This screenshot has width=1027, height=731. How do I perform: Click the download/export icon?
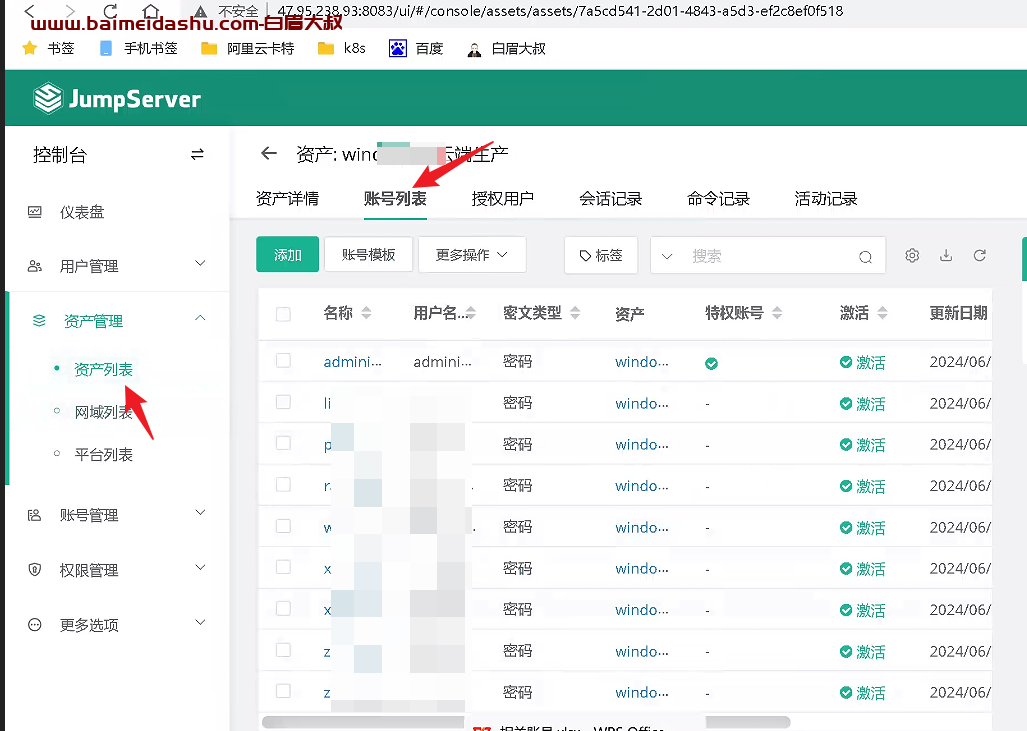point(946,255)
